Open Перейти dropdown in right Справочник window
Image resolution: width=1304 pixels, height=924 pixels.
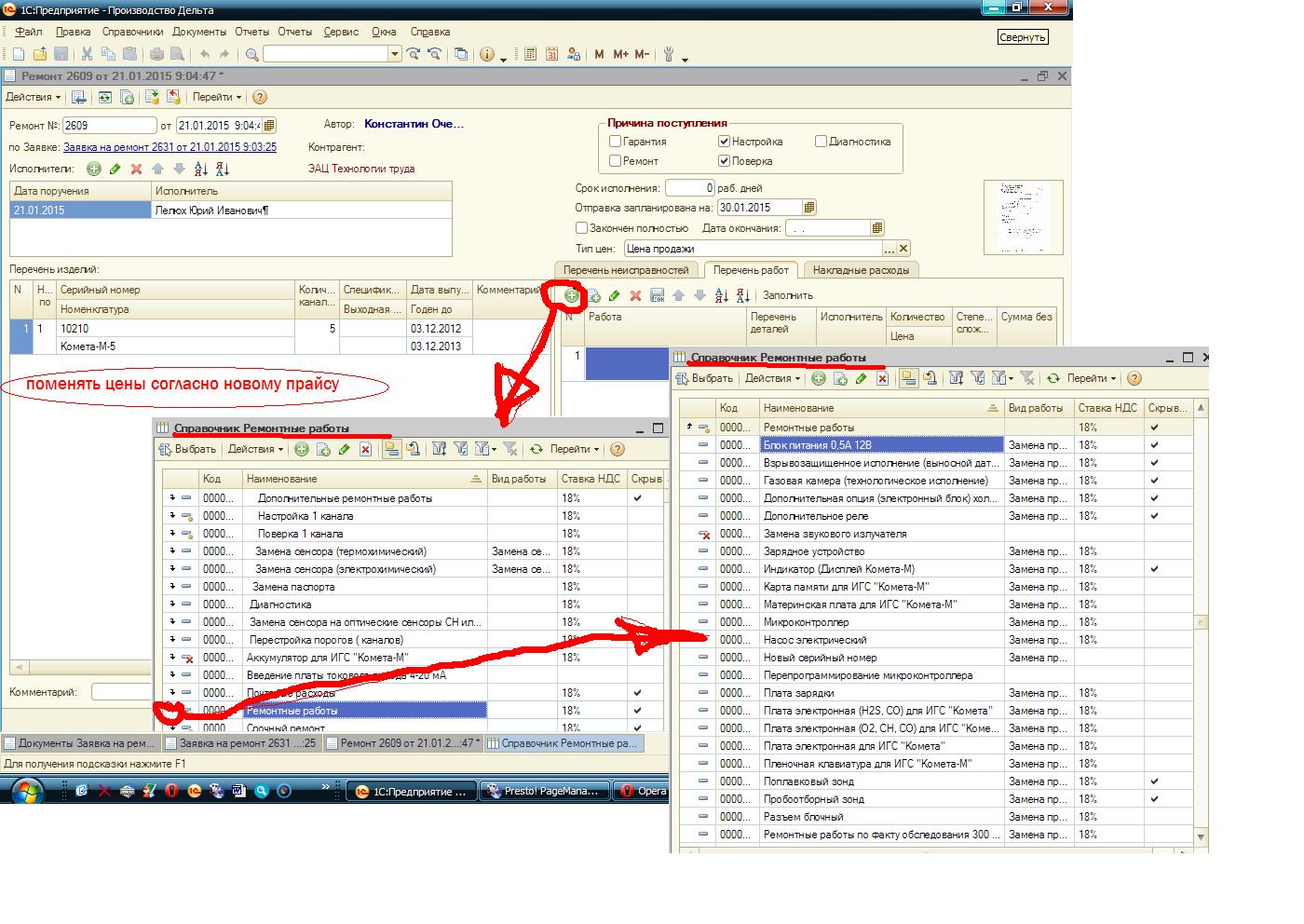click(x=1092, y=378)
